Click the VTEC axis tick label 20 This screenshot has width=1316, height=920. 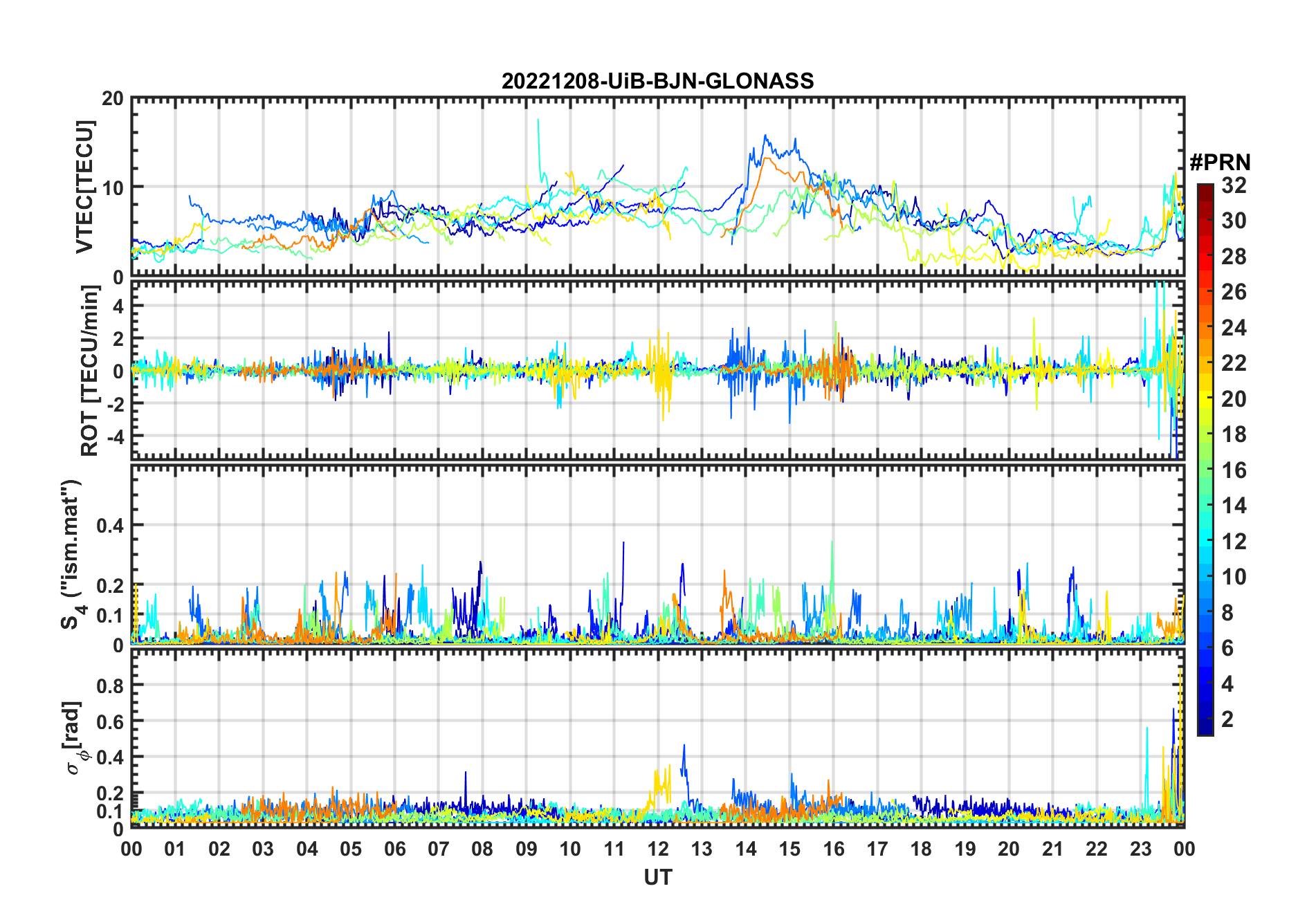[113, 99]
